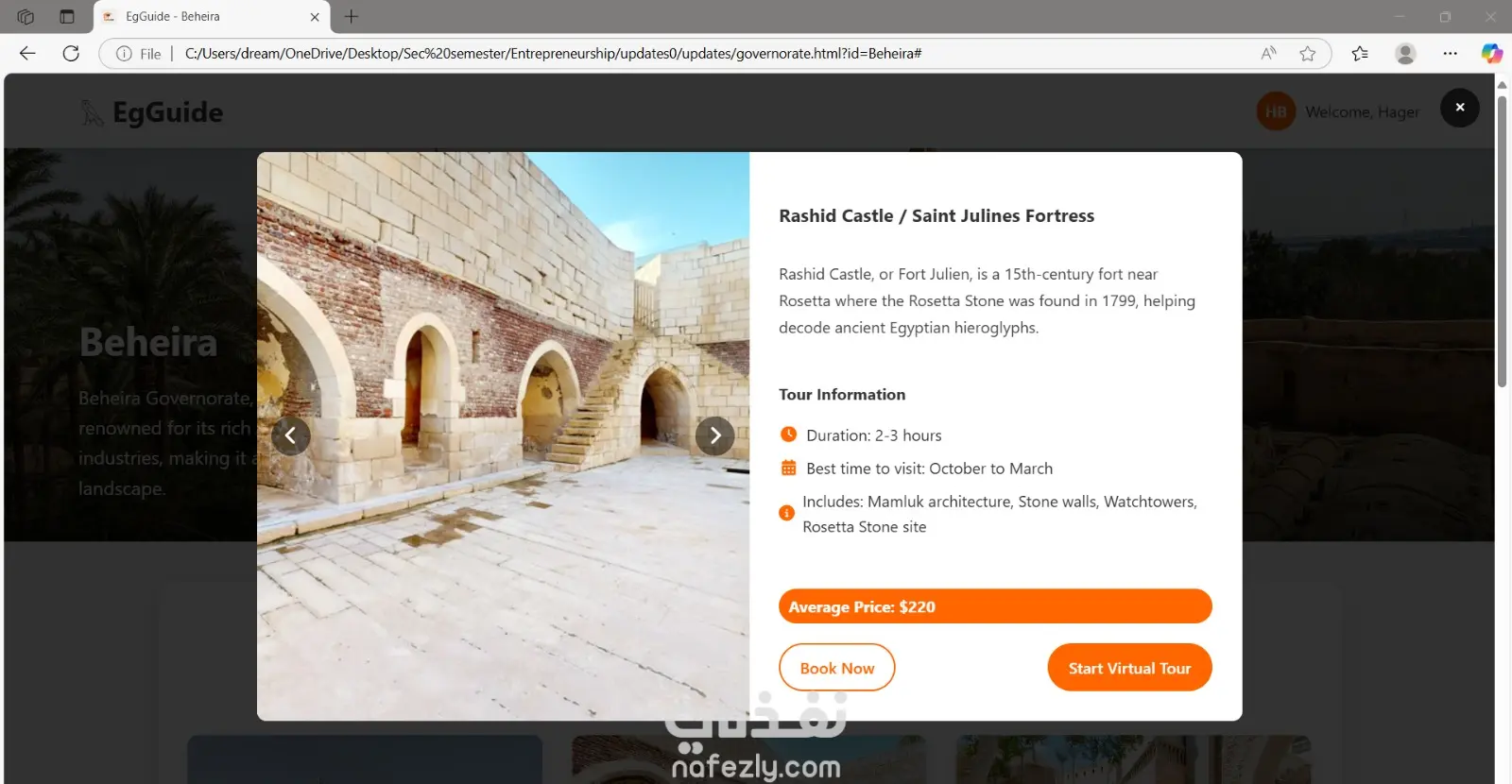Click the Book Now button
Viewport: 1512px width, 784px height.
(837, 668)
